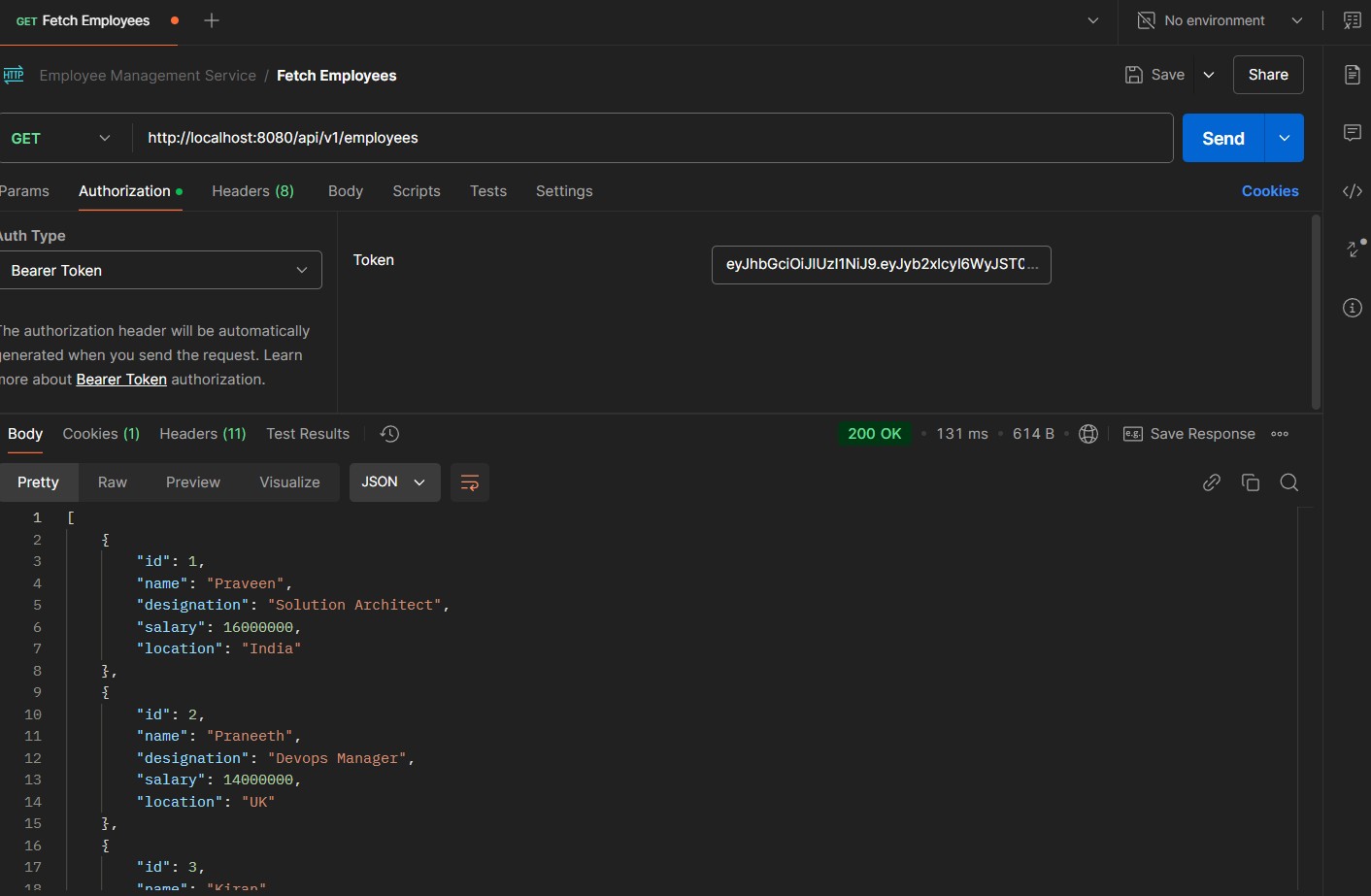Click the expand-arrows icon in right sidebar
The height and width of the screenshot is (896, 1371).
pyautogui.click(x=1354, y=249)
